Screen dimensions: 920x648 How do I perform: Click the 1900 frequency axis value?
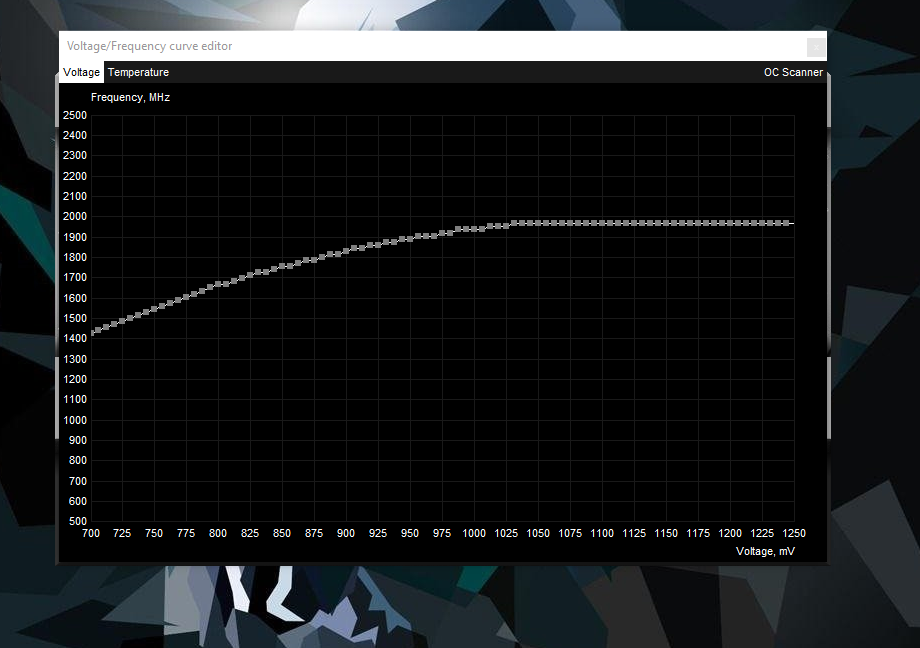75,237
